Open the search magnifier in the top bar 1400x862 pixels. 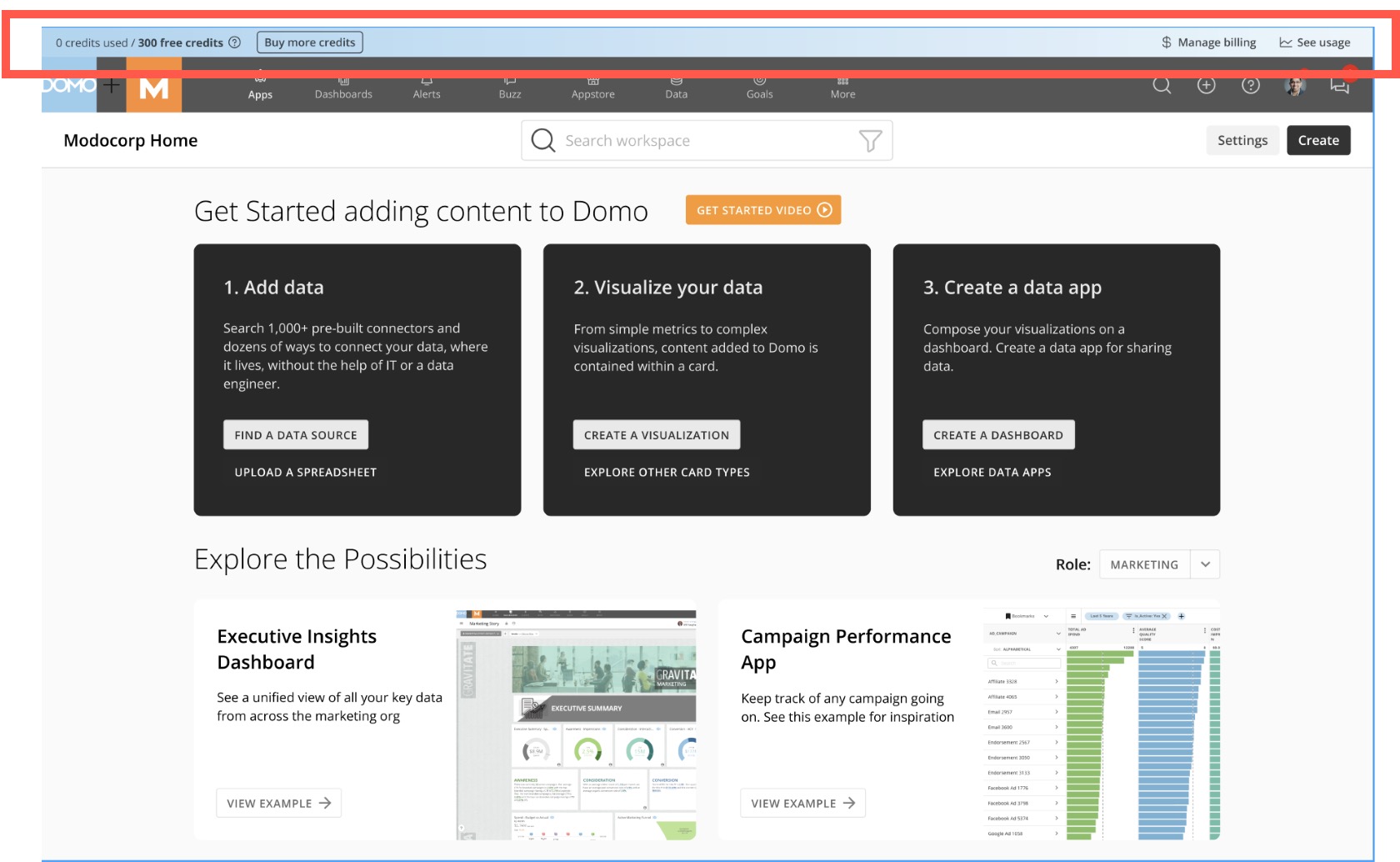tap(1162, 85)
